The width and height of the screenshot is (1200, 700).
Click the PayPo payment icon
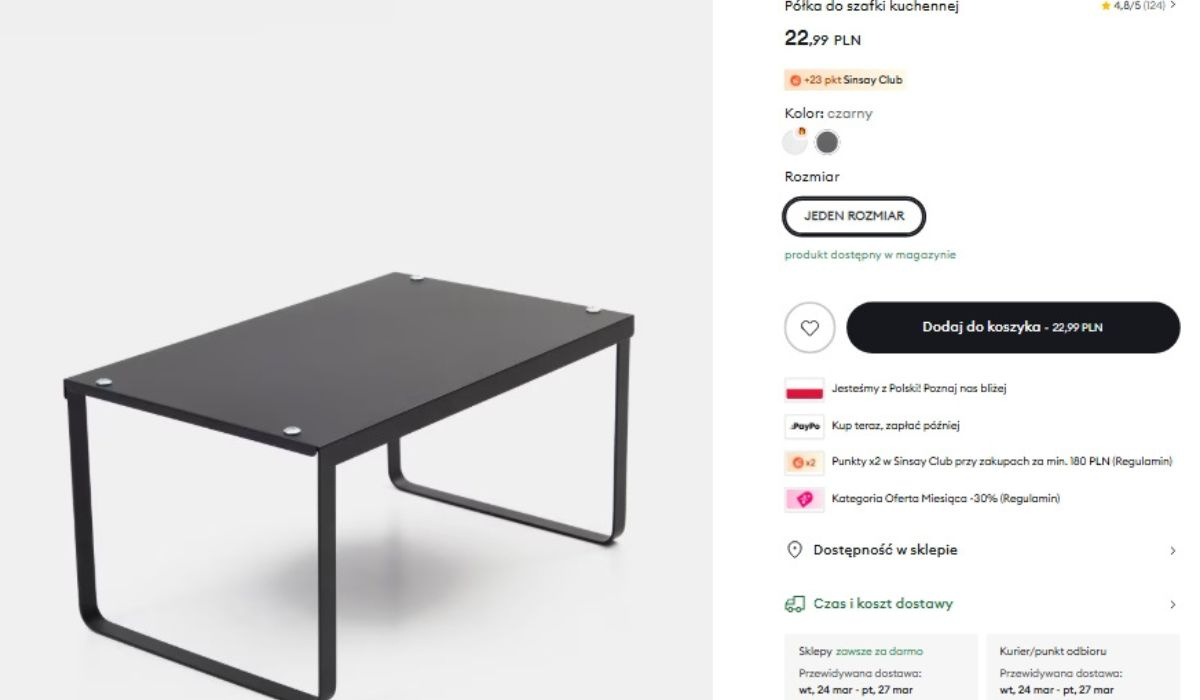[x=804, y=426]
